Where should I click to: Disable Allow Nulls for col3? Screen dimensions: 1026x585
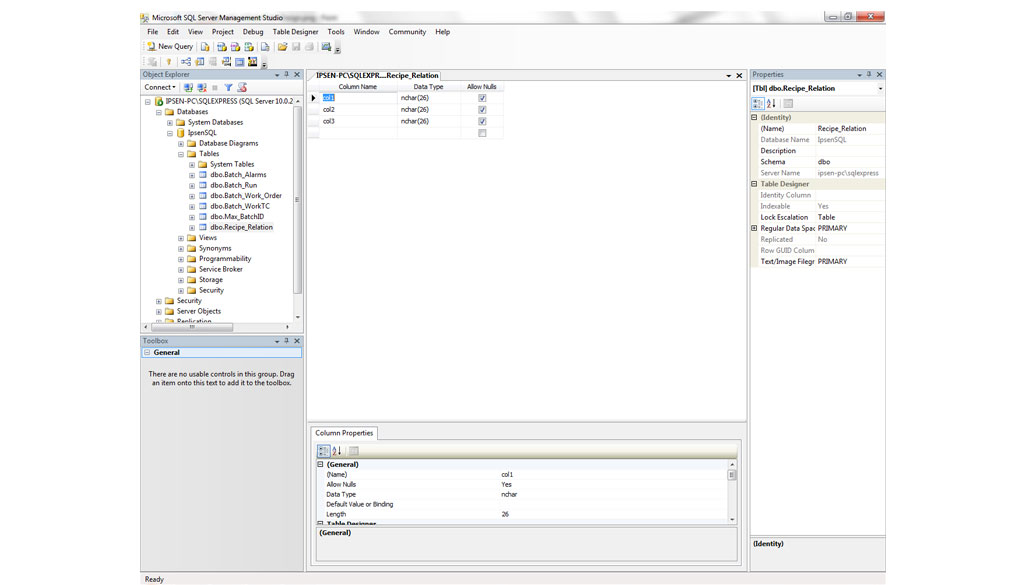coord(482,121)
